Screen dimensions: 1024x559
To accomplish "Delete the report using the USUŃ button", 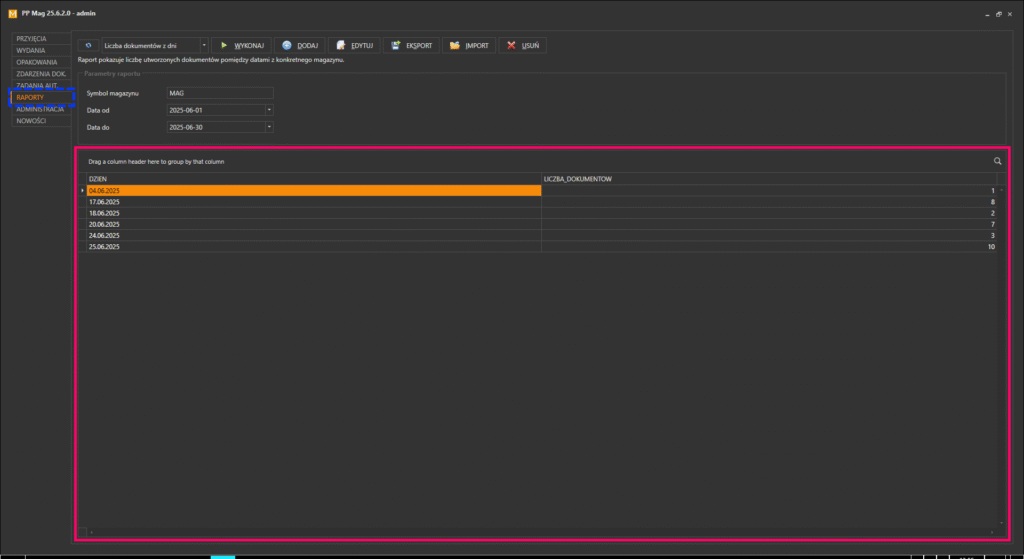I will 522,46.
